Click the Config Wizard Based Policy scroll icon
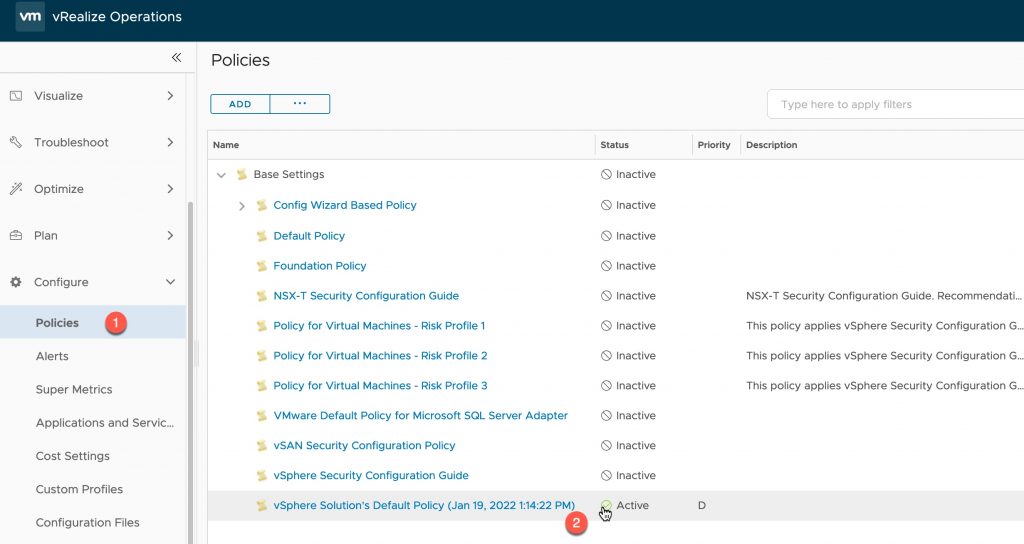The width and height of the screenshot is (1024, 544). pos(261,205)
